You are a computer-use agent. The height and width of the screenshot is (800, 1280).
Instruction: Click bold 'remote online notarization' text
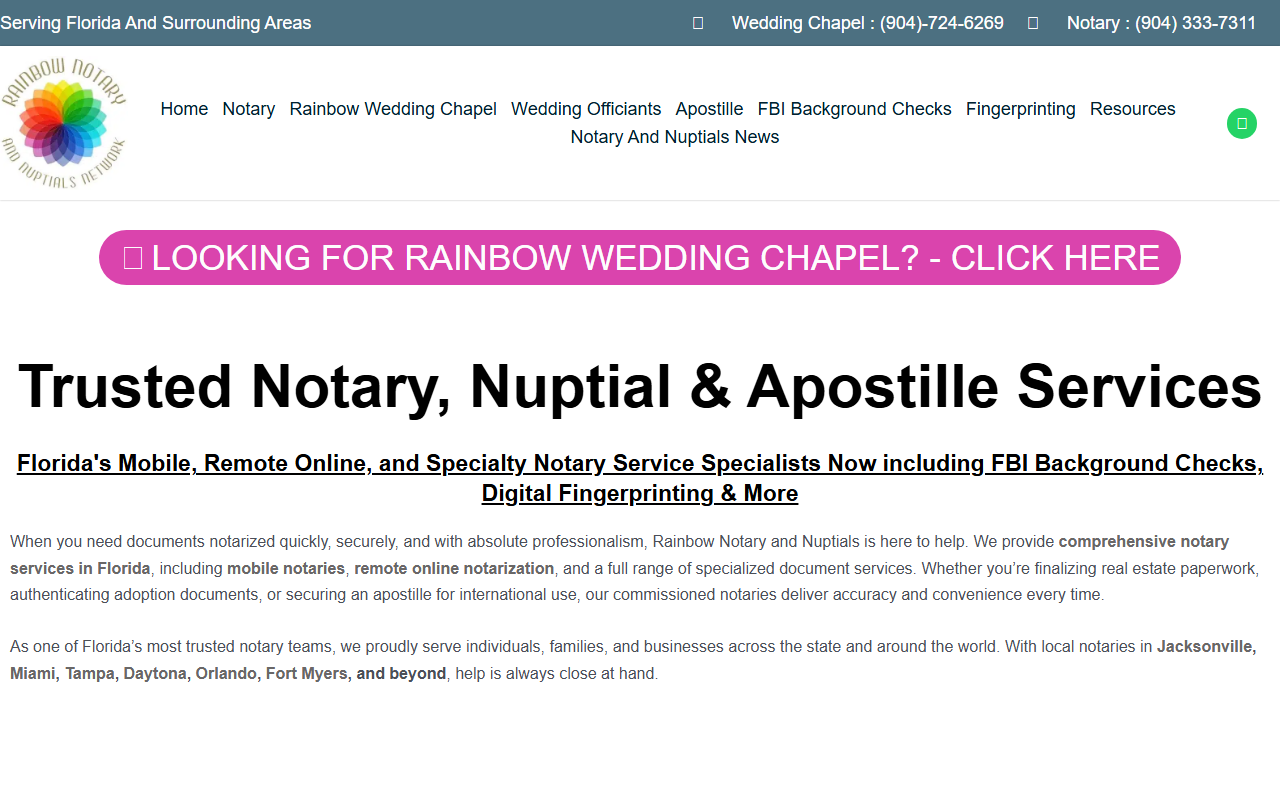coord(454,568)
